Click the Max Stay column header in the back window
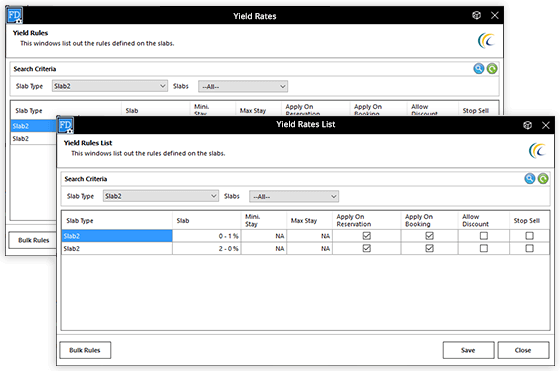The image size is (560, 371). click(x=258, y=109)
